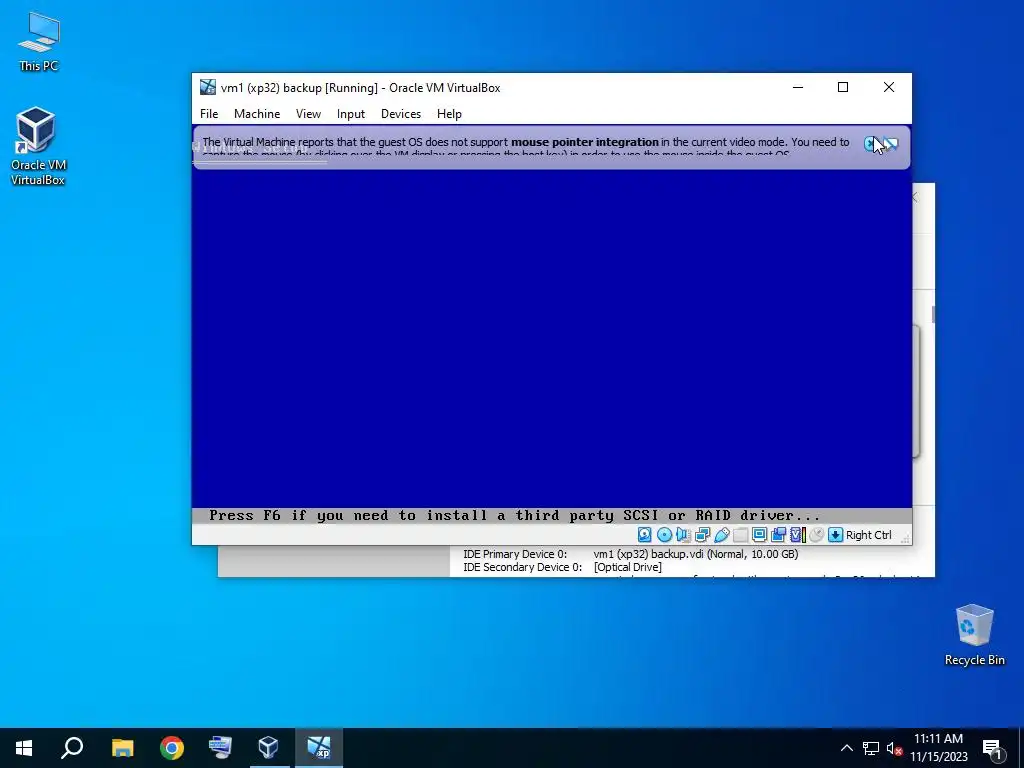Open the taskbar clock and date
1024x768 pixels.
tap(938, 748)
